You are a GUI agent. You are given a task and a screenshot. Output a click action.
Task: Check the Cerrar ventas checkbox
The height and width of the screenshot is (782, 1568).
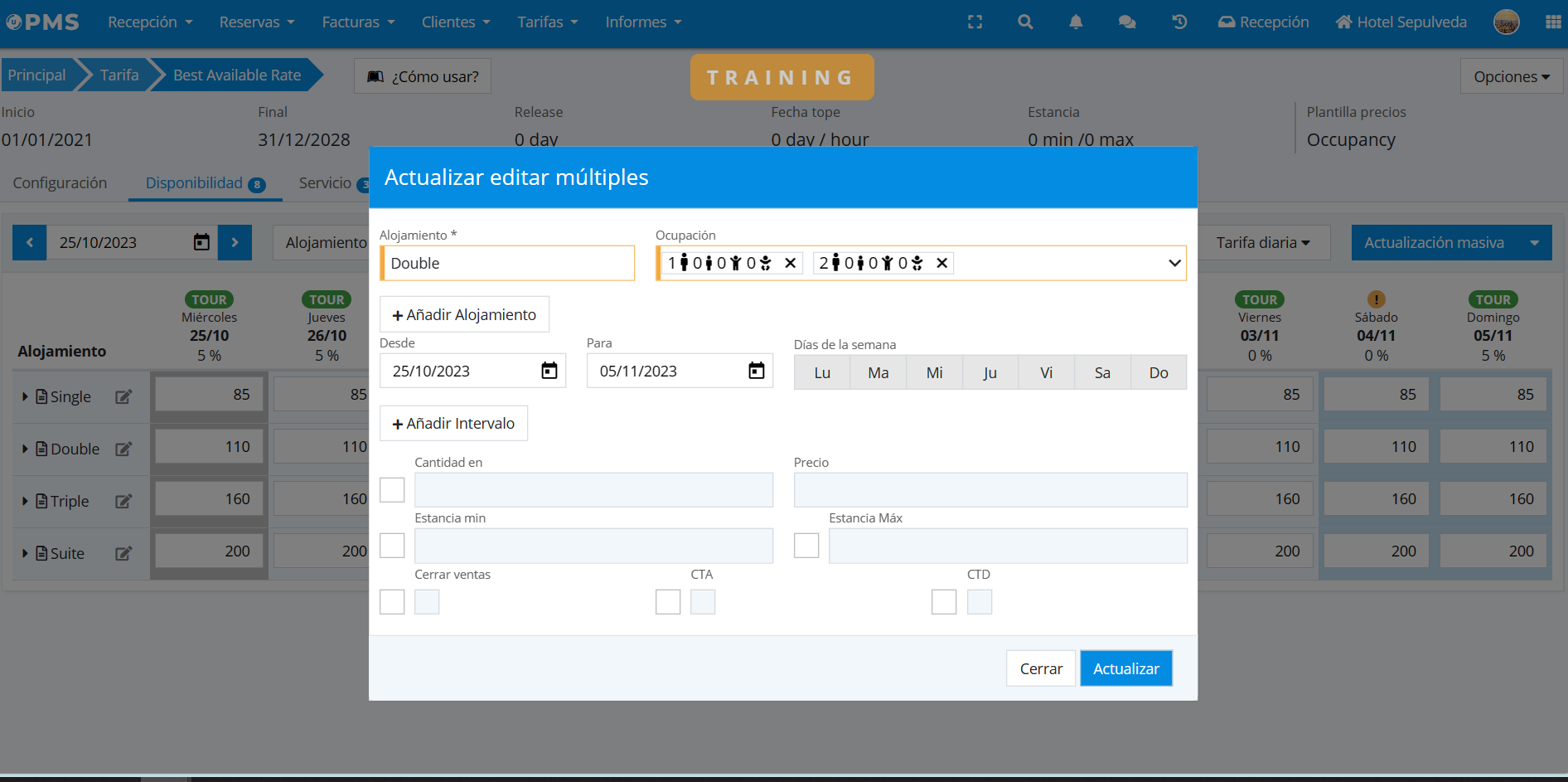click(392, 602)
